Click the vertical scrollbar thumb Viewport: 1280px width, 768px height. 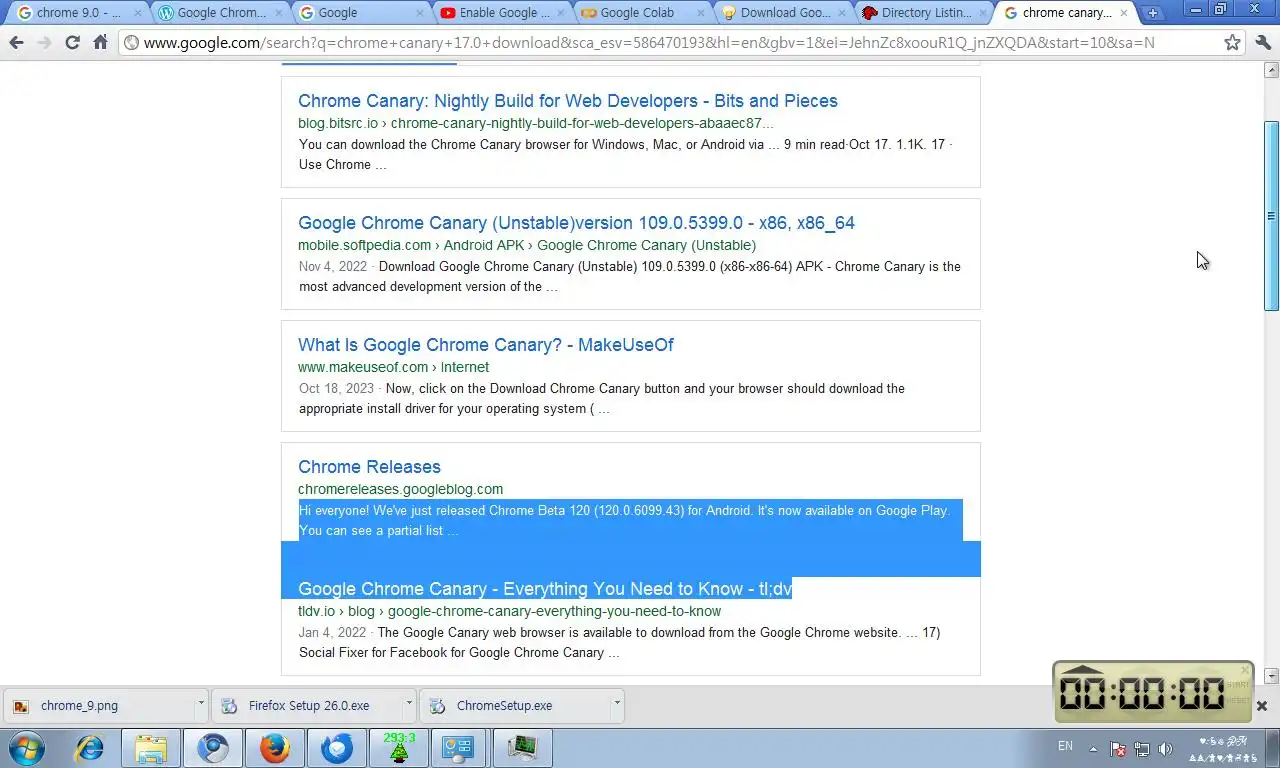(1272, 216)
